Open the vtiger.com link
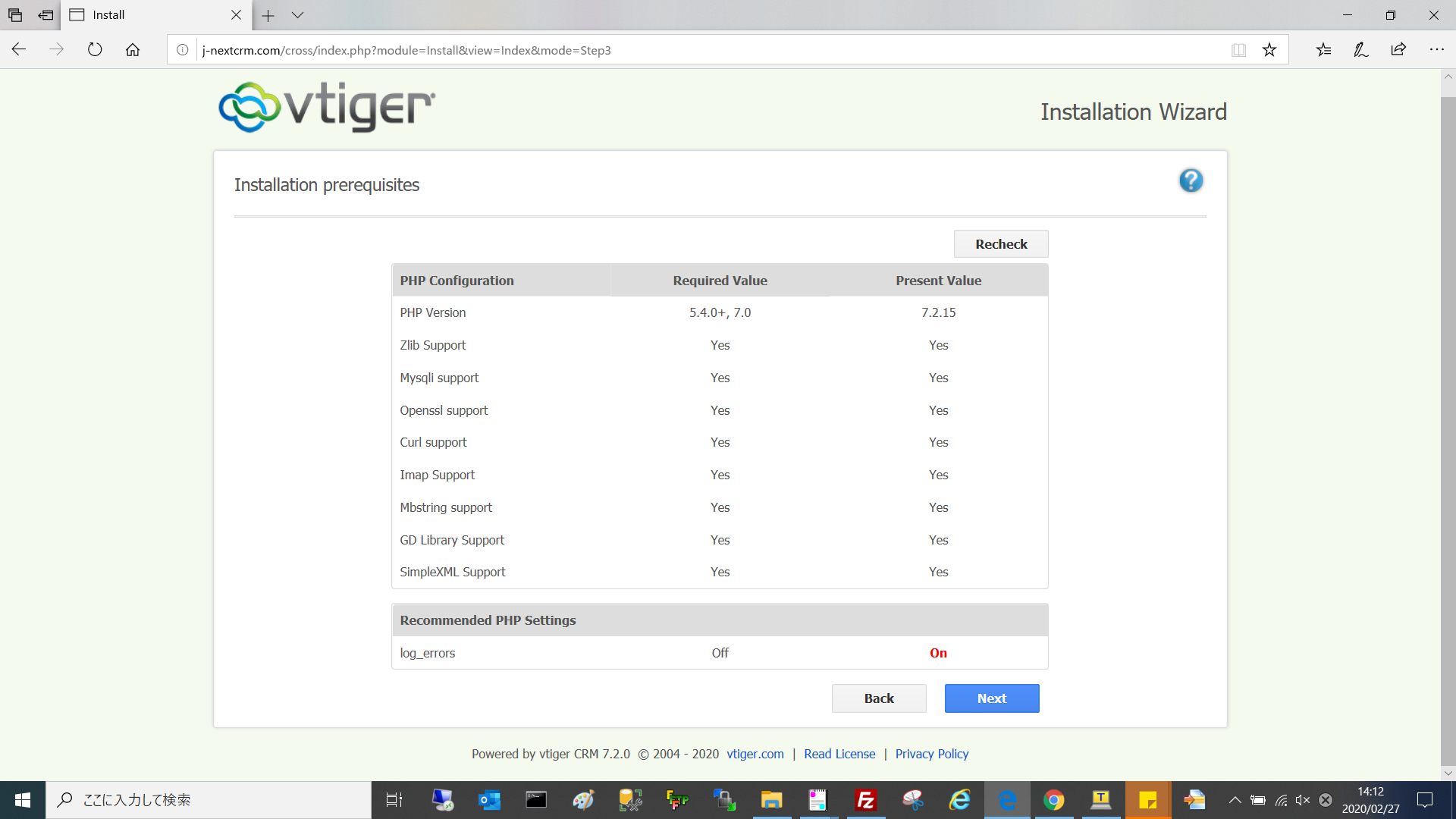 (755, 754)
